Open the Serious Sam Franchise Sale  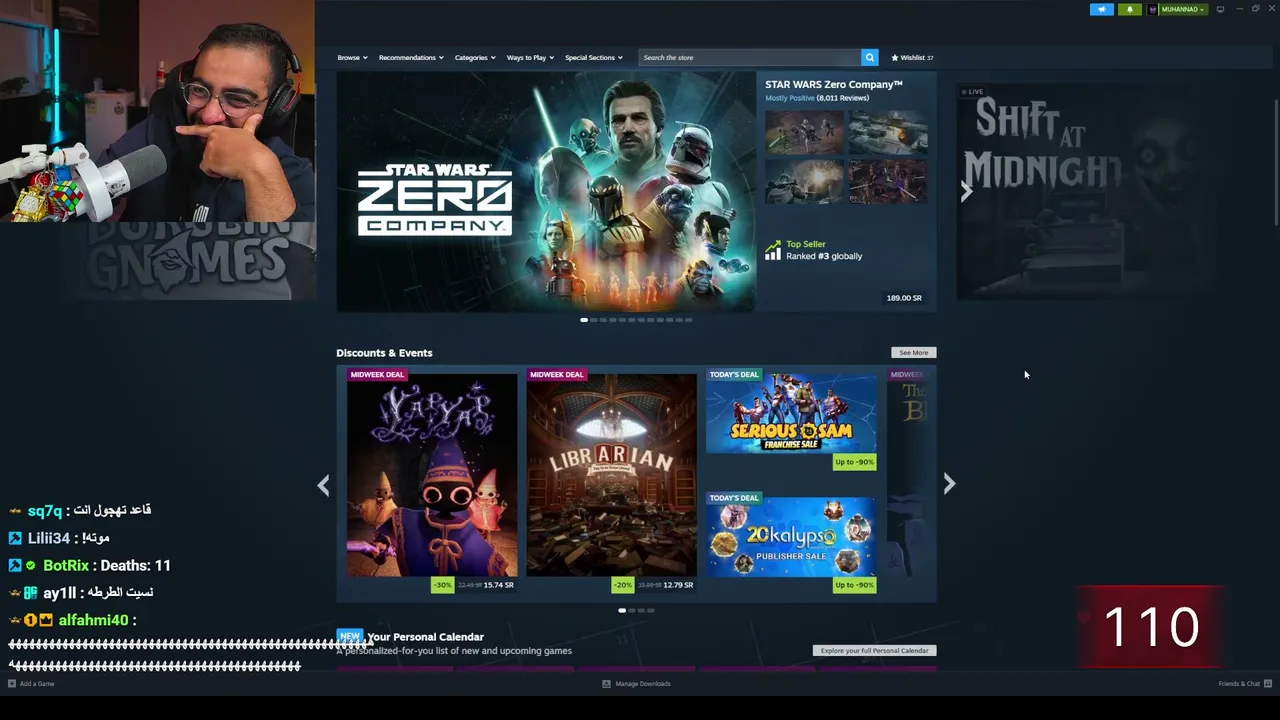791,418
